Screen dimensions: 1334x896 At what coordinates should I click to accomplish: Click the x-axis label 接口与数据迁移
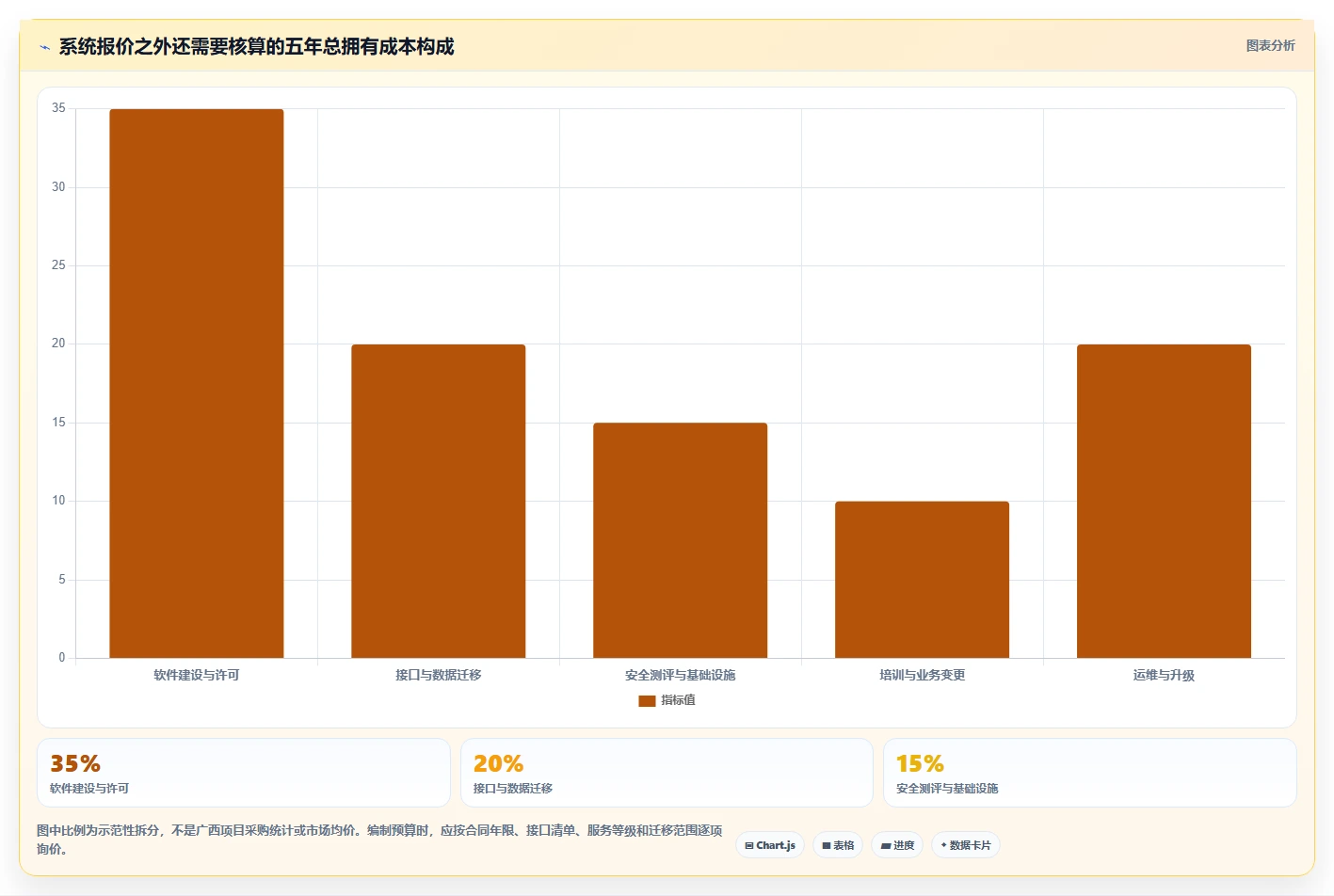coord(439,675)
